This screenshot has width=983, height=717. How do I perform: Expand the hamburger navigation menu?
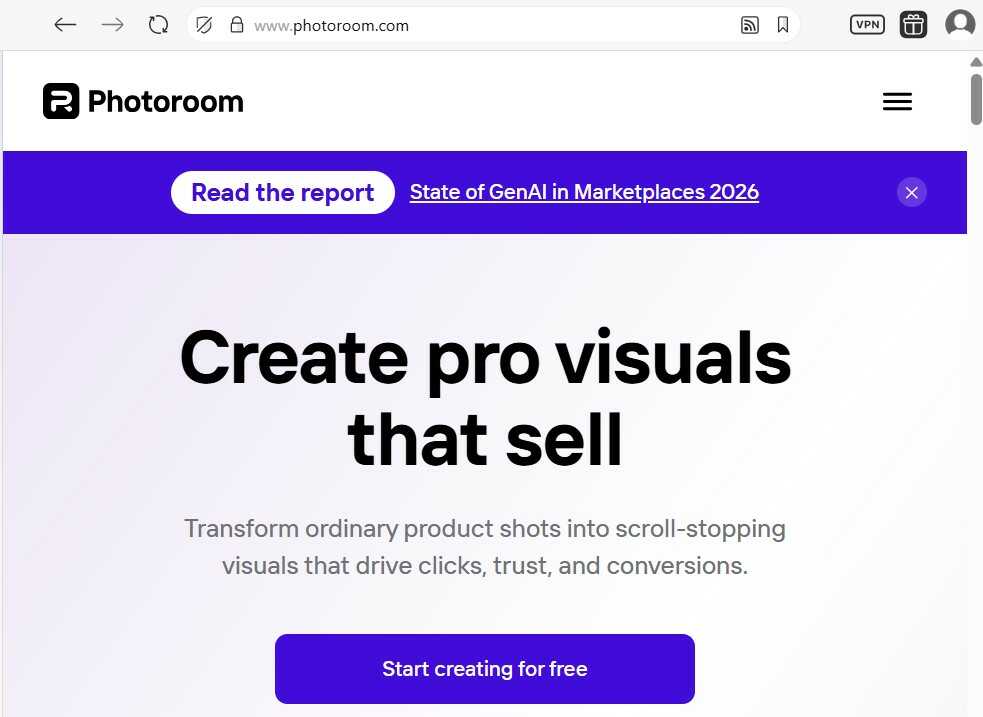point(897,102)
